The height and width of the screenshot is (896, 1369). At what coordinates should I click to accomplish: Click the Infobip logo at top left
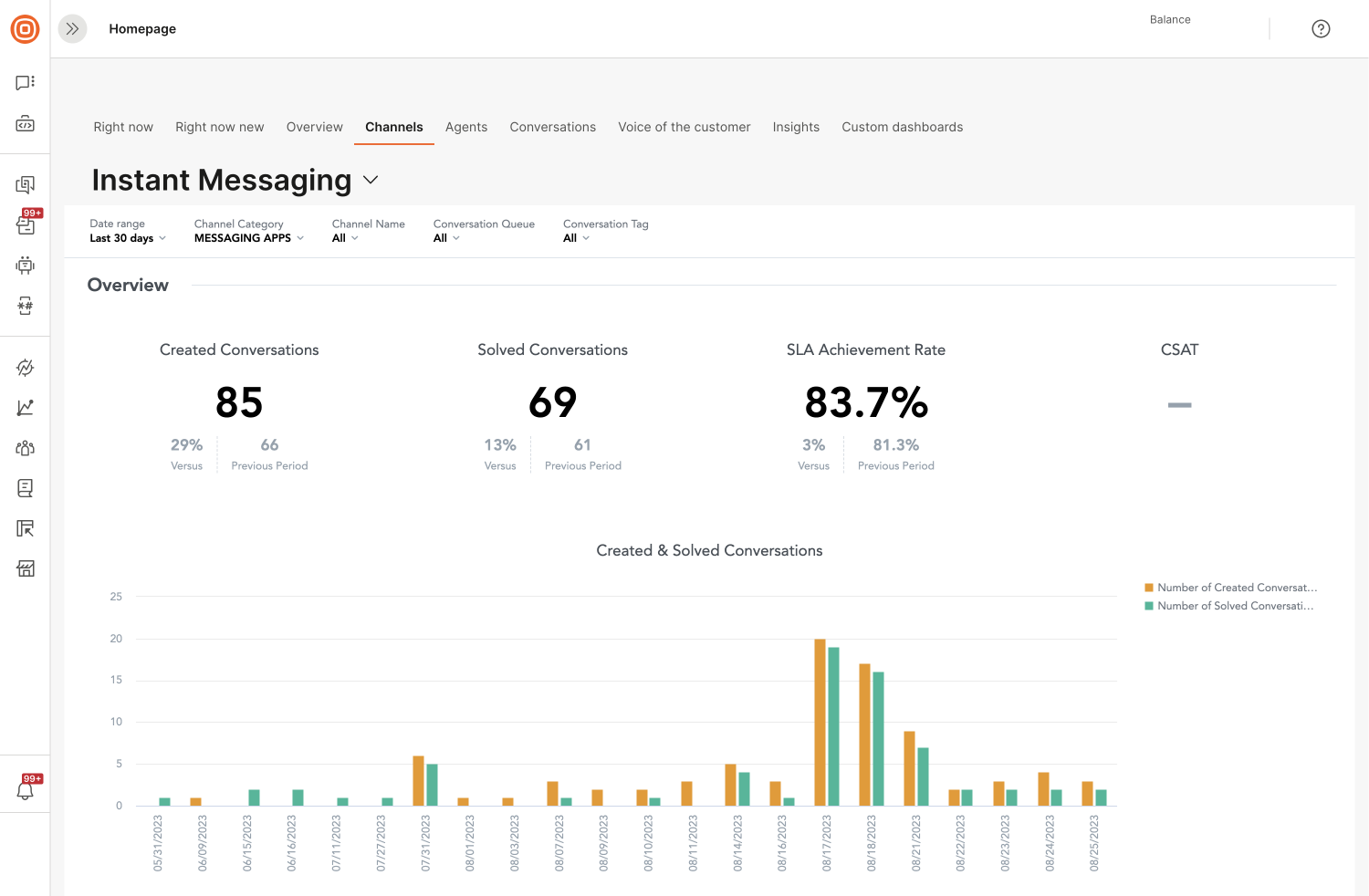[x=25, y=28]
